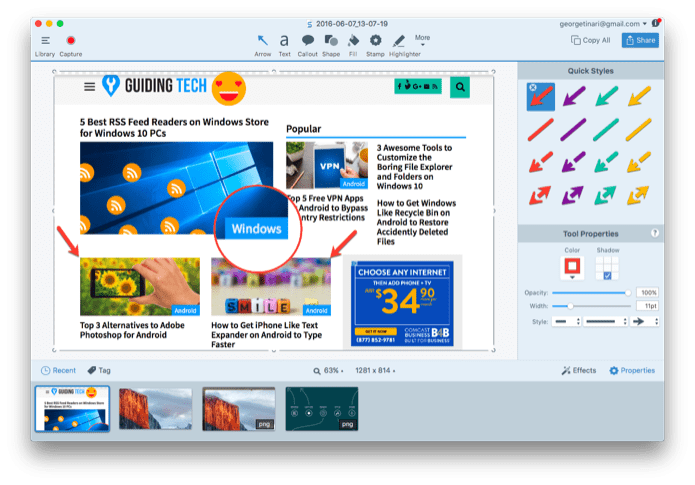Choose the red double-headed arrow style

540,195
